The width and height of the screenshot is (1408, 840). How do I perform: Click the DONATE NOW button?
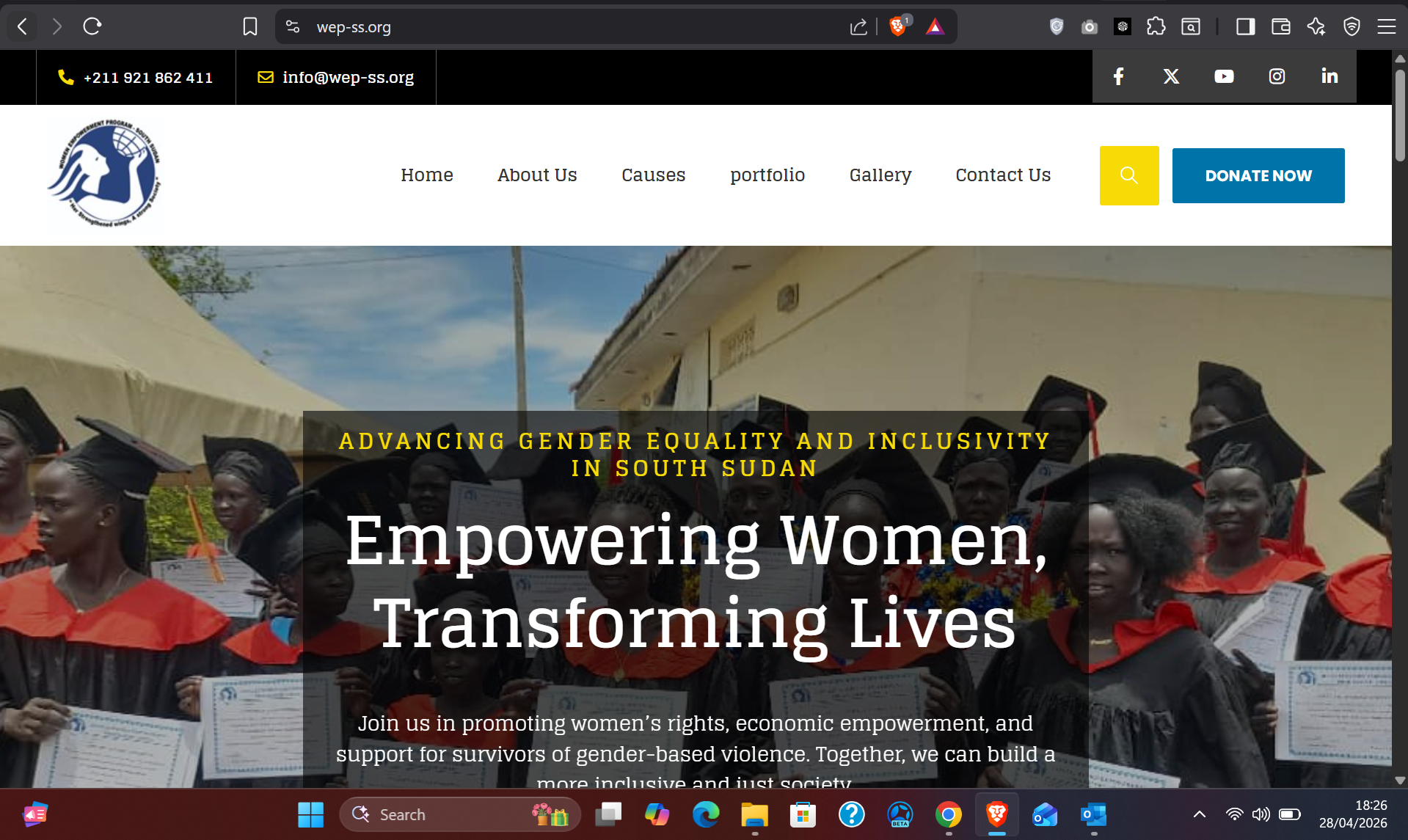1258,175
